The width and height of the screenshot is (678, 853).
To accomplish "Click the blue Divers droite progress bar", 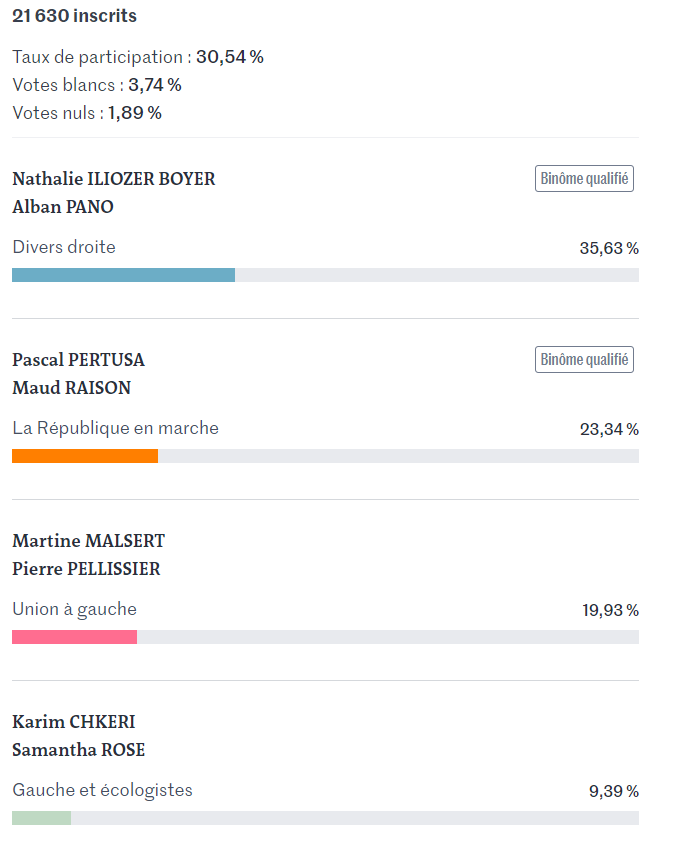I will point(124,275).
